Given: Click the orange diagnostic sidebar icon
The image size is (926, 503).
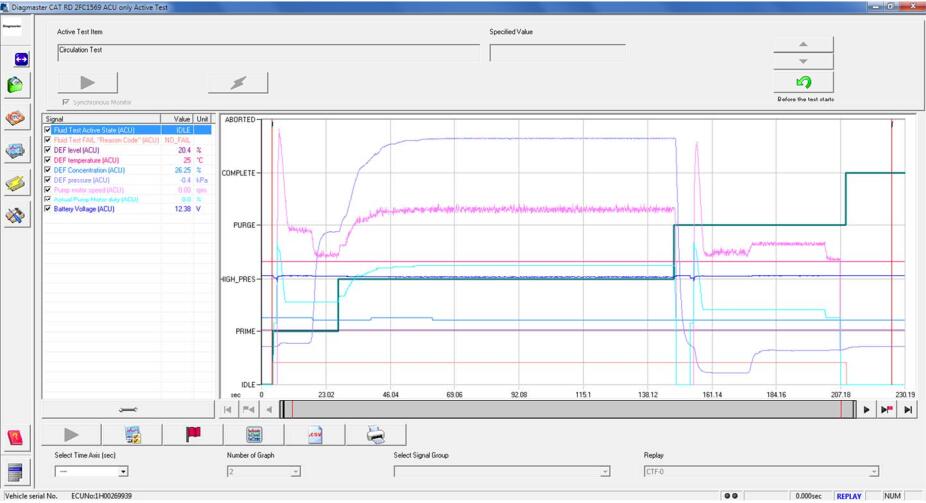Looking at the screenshot, I should (15, 118).
